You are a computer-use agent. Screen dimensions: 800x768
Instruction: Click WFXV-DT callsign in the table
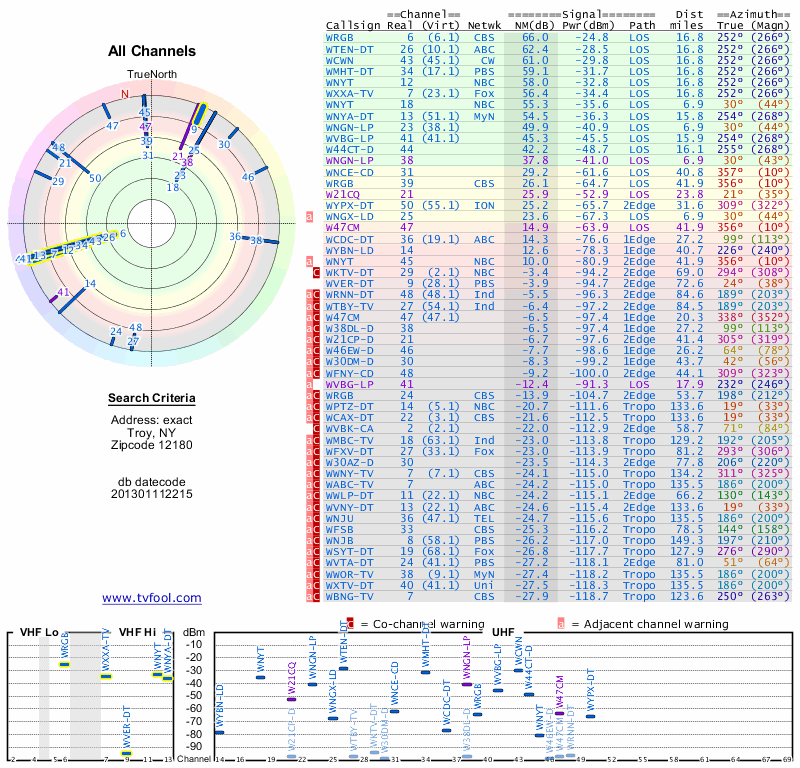click(349, 452)
